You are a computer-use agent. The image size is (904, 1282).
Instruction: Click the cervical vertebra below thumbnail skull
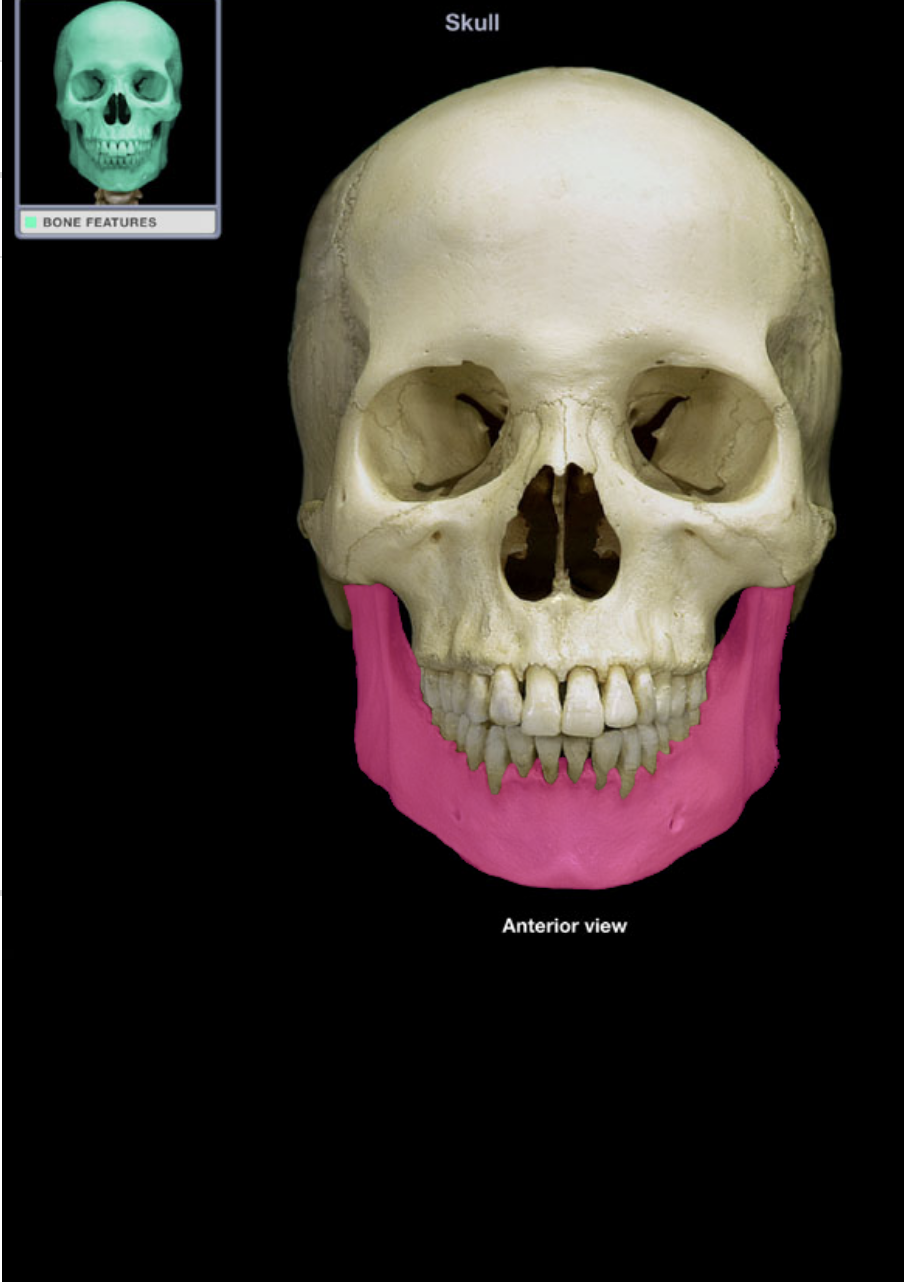118,195
